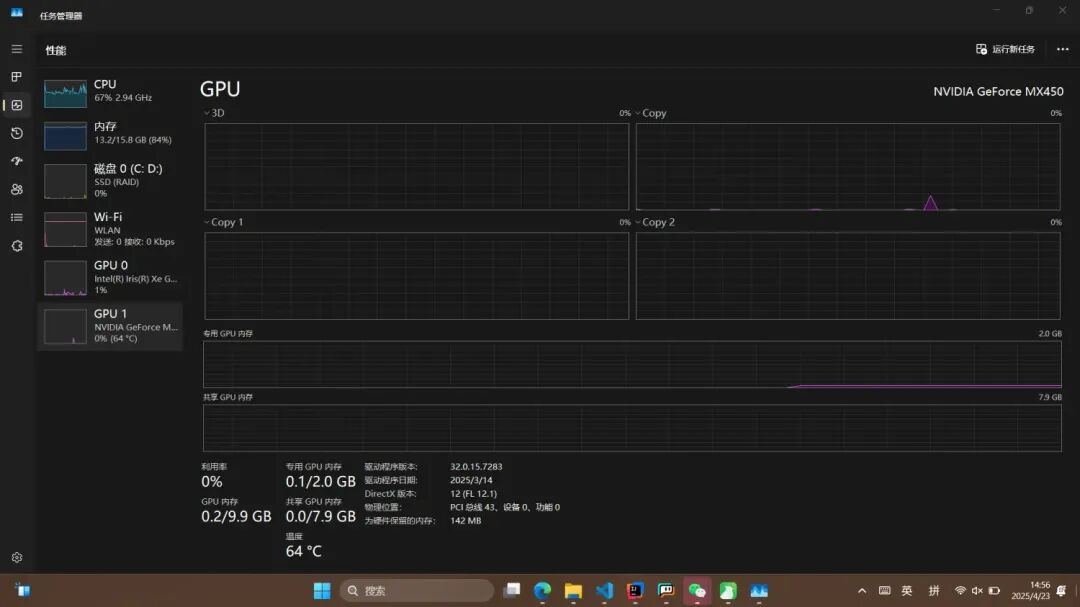
Task: Open the App history page icon
Action: tap(17, 133)
